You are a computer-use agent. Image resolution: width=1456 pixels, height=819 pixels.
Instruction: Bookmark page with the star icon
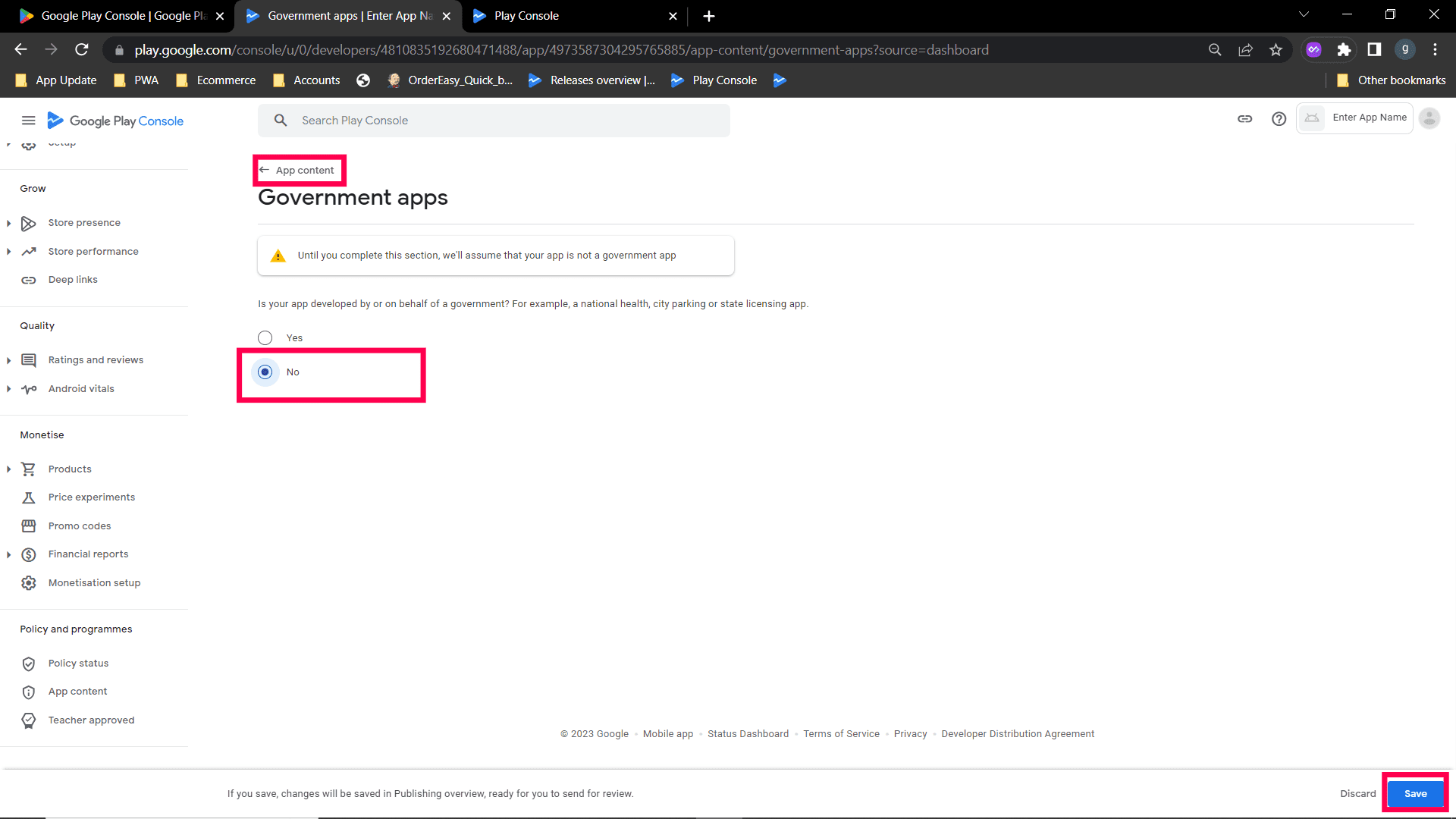(1276, 50)
